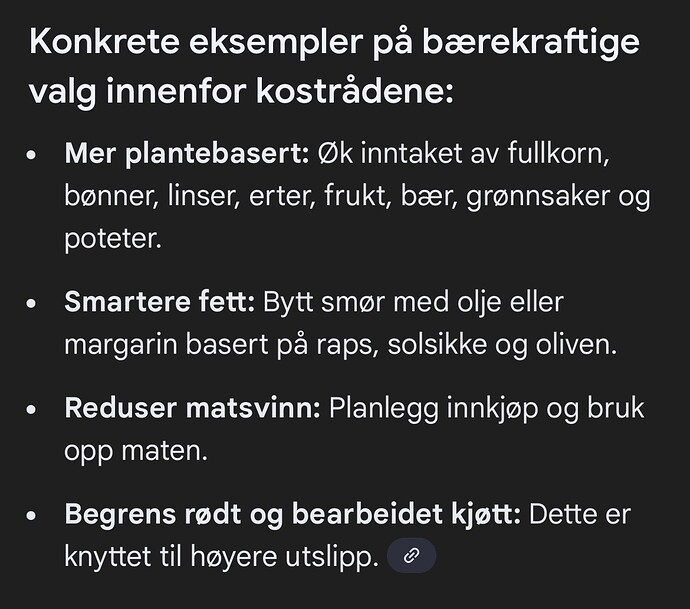Click the text 'opp maten.'

(x=135, y=451)
